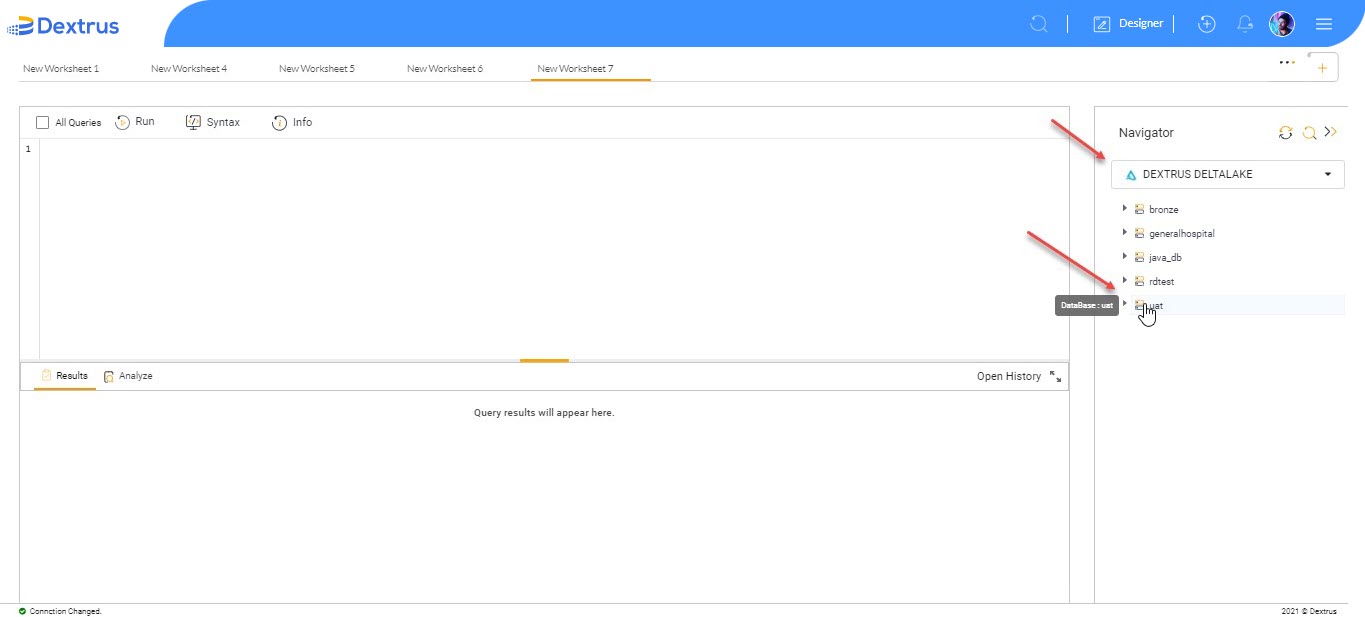Show more worksheets via ellipsis

tap(1287, 62)
